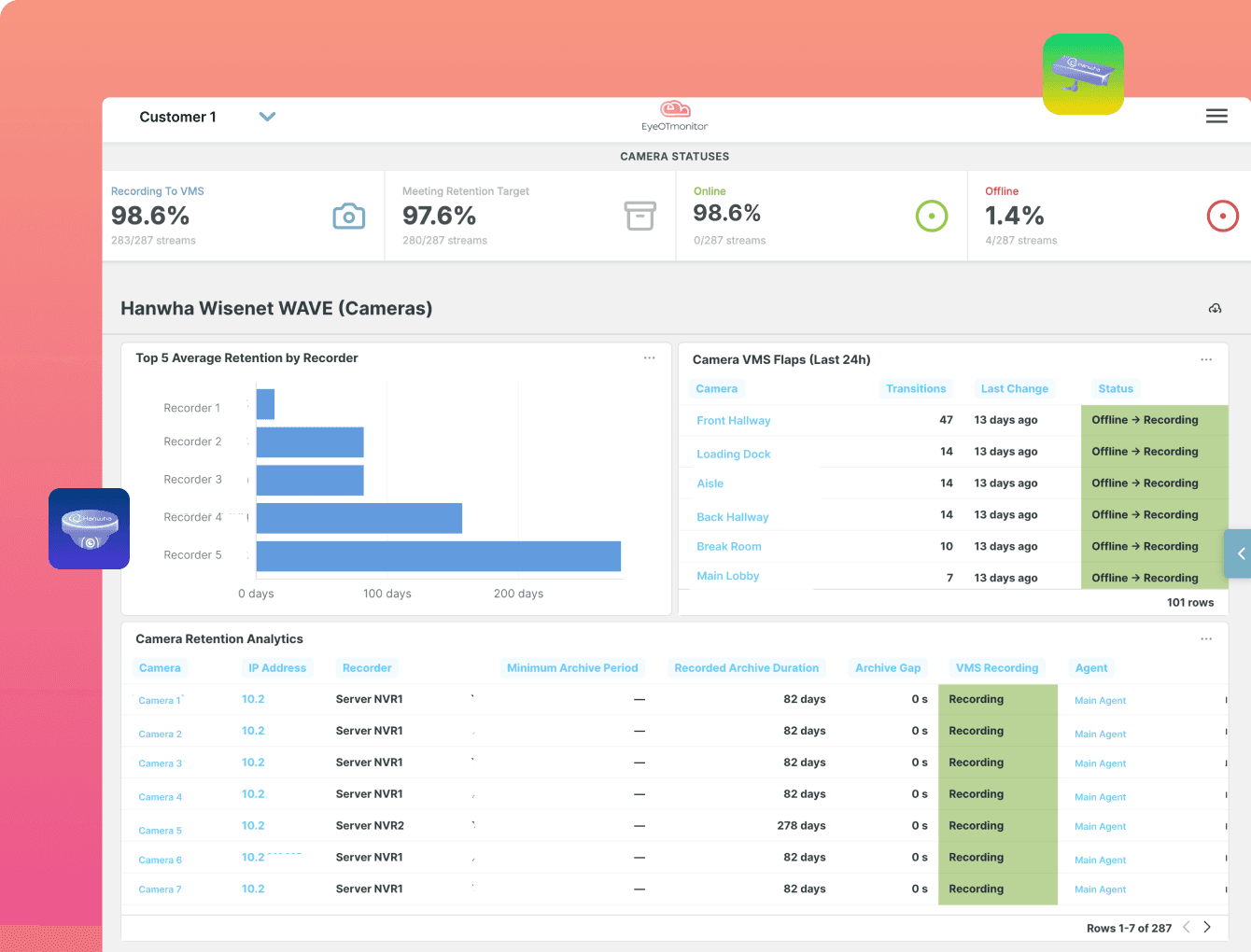Go to next page of retention rows
Screen dimensions: 1251x952
1207,927
